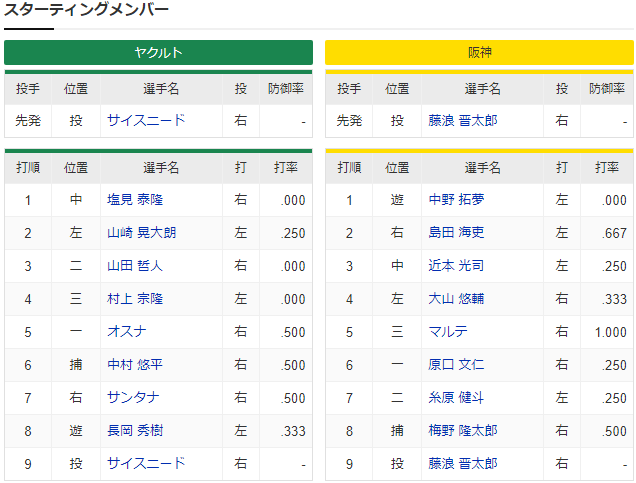Select 防御率 header in ヤクルト pitcher table
Screen dimensions: 636x483
click(286, 88)
